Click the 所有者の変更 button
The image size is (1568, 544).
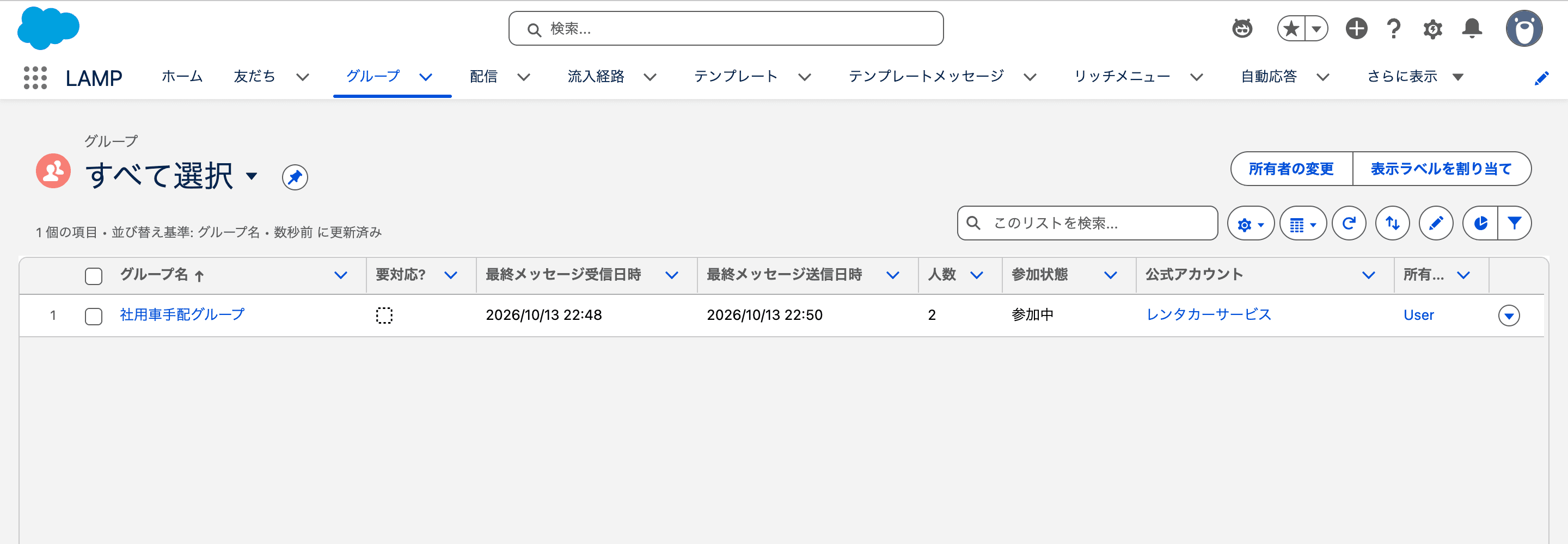1291,169
